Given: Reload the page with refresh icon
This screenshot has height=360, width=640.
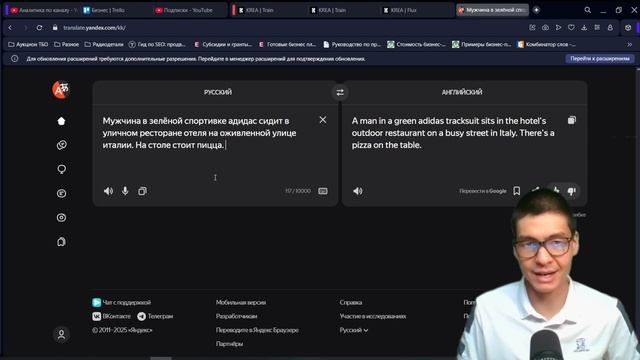Looking at the screenshot, I should click(39, 28).
